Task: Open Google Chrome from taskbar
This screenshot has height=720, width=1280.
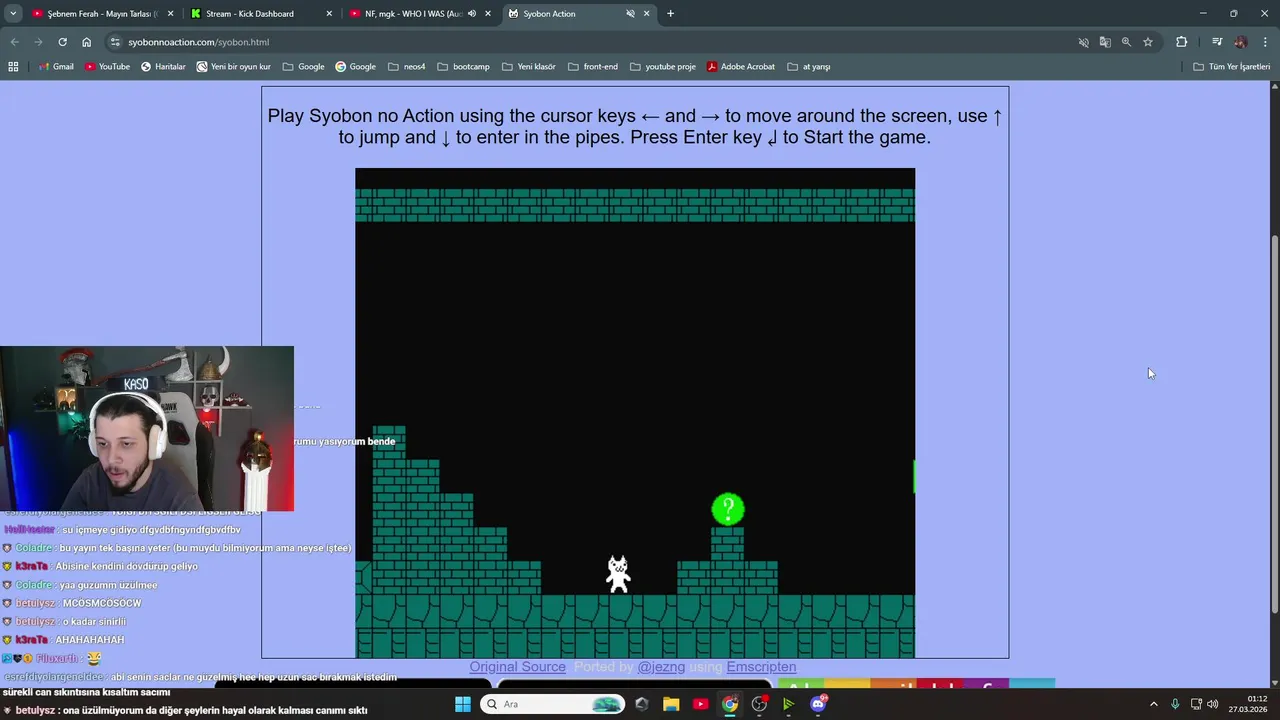Action: click(730, 704)
